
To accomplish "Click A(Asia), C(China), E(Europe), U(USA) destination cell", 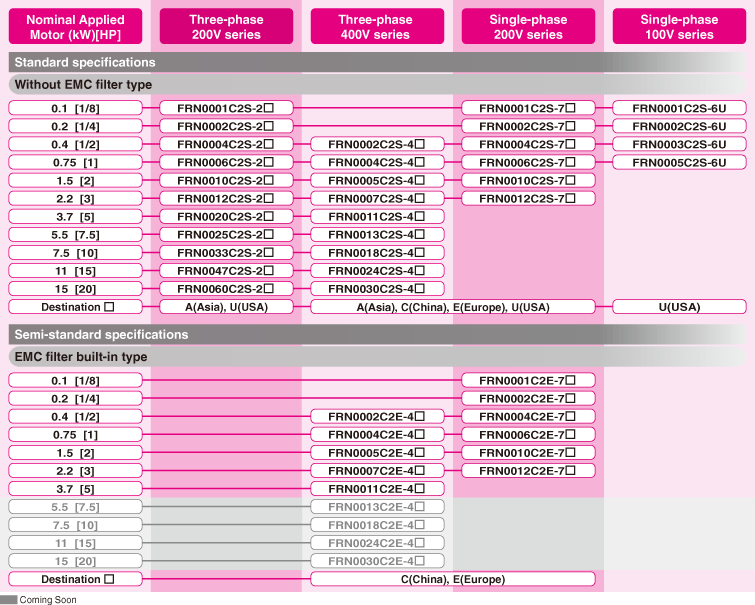I will point(453,307).
